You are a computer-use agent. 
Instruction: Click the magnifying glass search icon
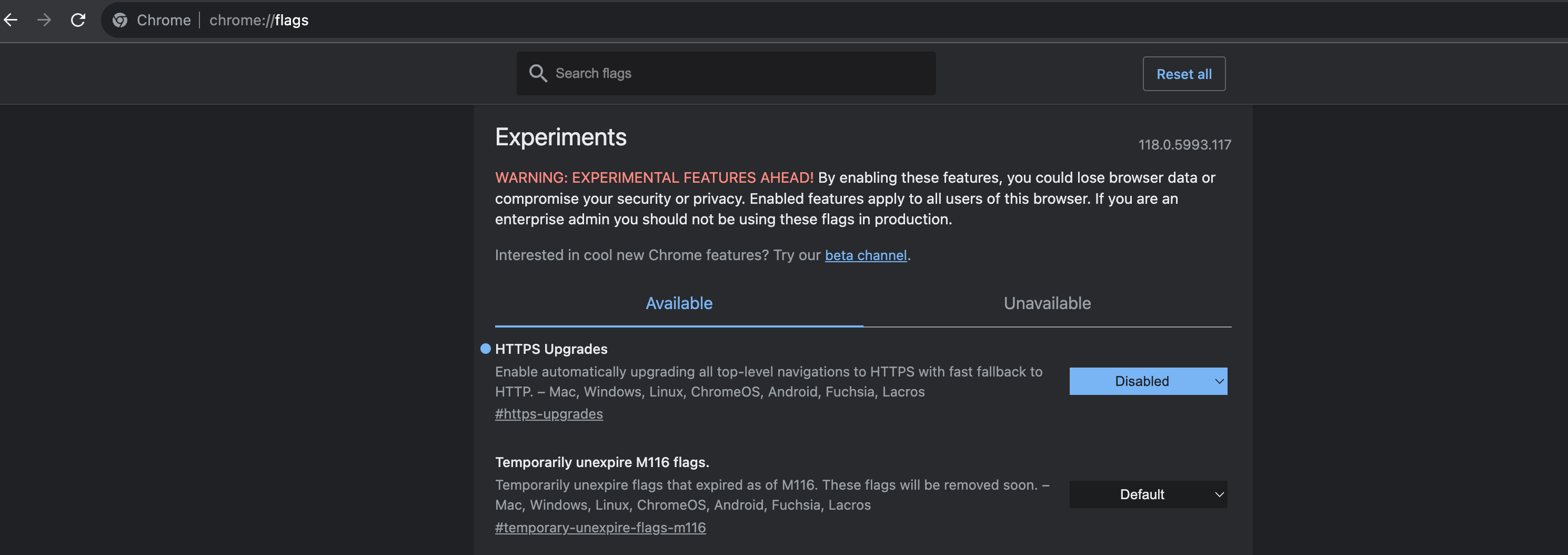click(537, 73)
